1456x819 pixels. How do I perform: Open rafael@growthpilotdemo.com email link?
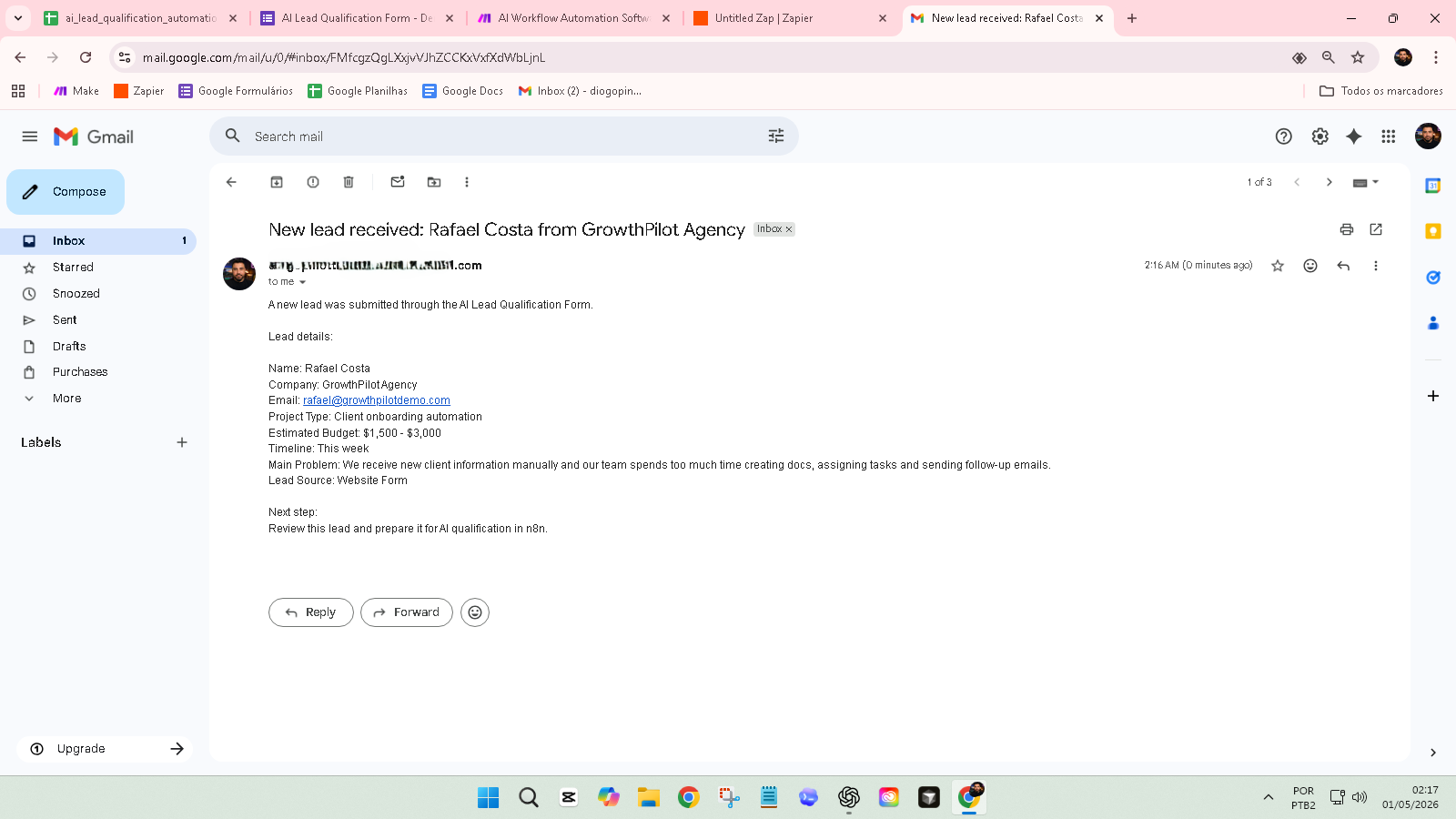377,400
